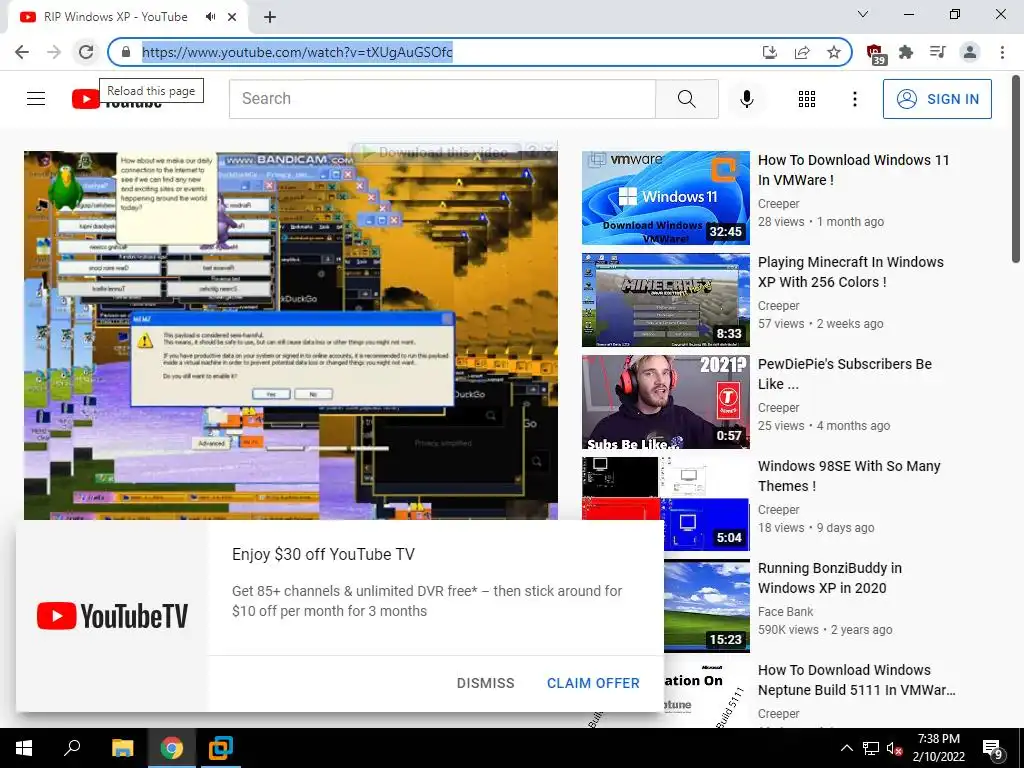Viewport: 1024px width, 768px height.
Task: Click CLAIM OFFER for YouTube TV
Action: pyautogui.click(x=593, y=683)
